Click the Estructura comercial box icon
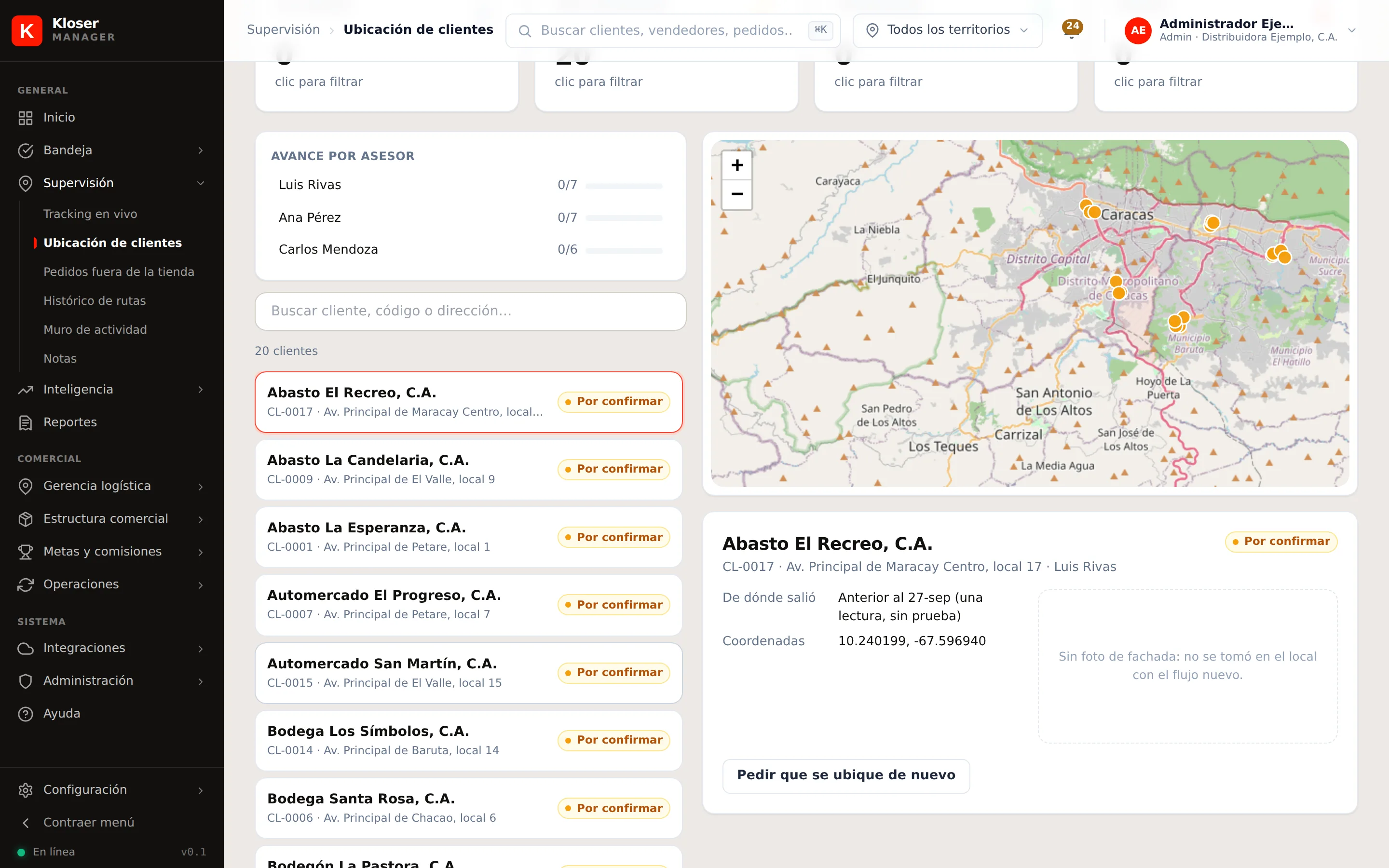The height and width of the screenshot is (868, 1389). [x=25, y=519]
